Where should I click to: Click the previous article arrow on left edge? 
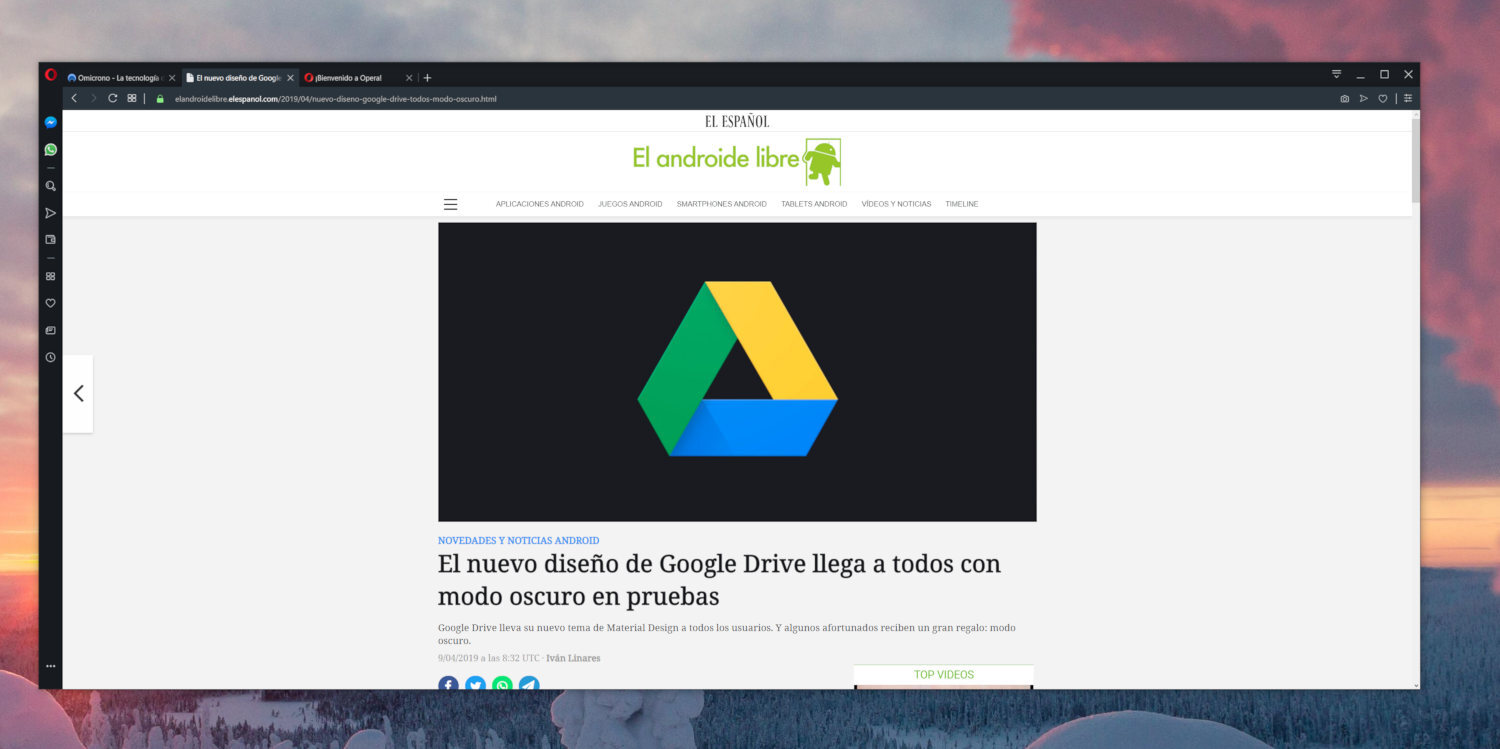click(78, 394)
